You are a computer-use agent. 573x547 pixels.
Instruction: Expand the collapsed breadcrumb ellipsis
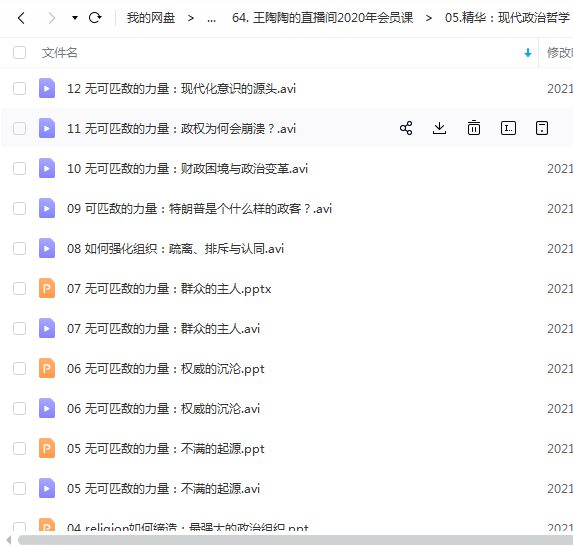[211, 18]
